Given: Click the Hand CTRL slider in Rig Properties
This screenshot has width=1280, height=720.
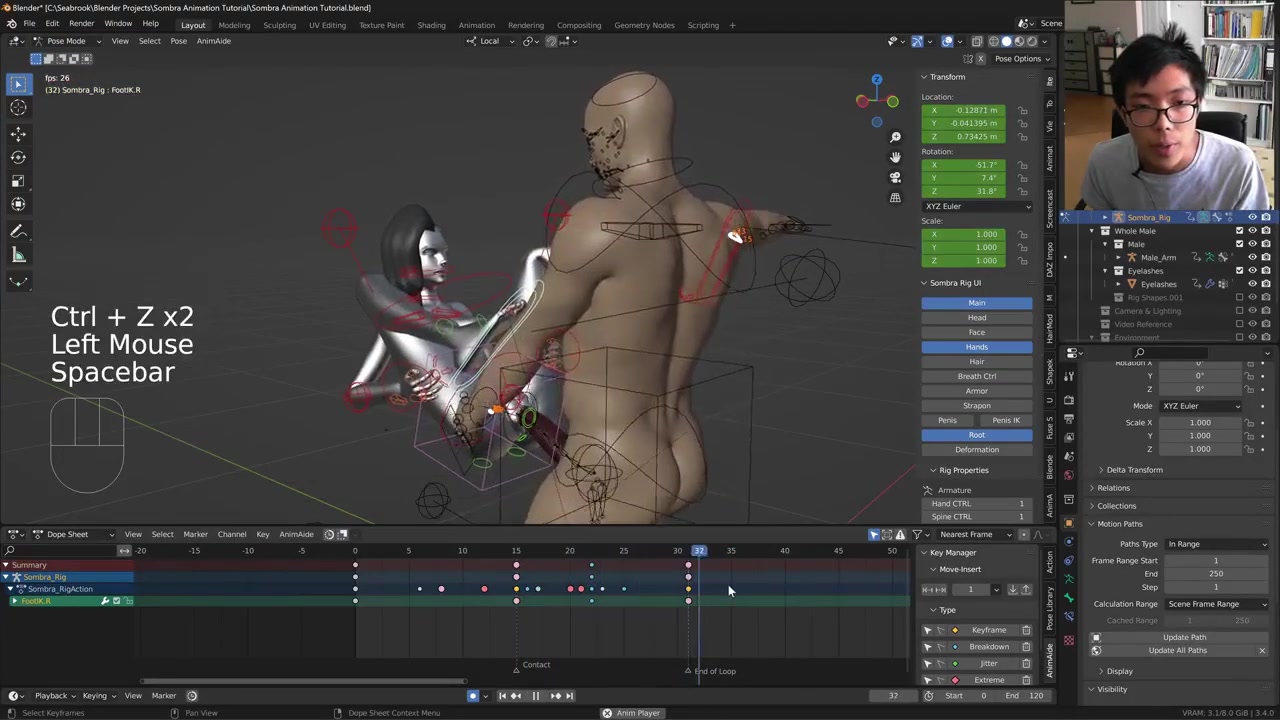Looking at the screenshot, I should coord(977,504).
